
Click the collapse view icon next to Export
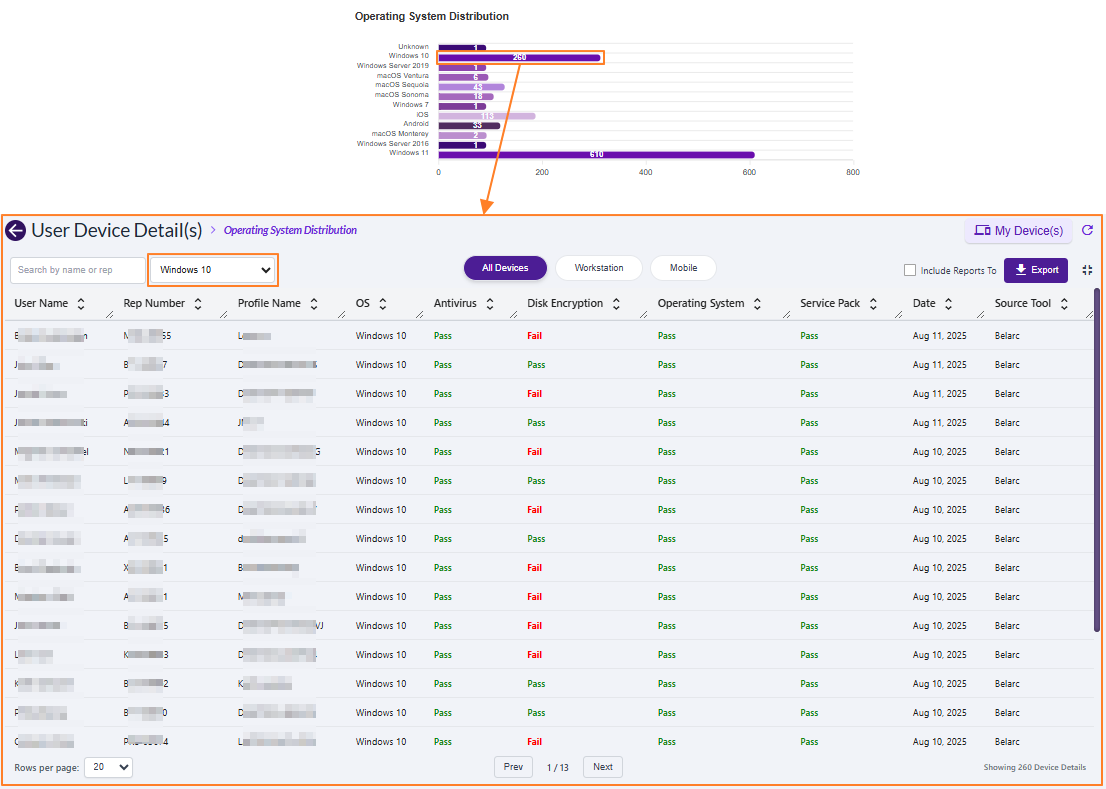pyautogui.click(x=1087, y=270)
